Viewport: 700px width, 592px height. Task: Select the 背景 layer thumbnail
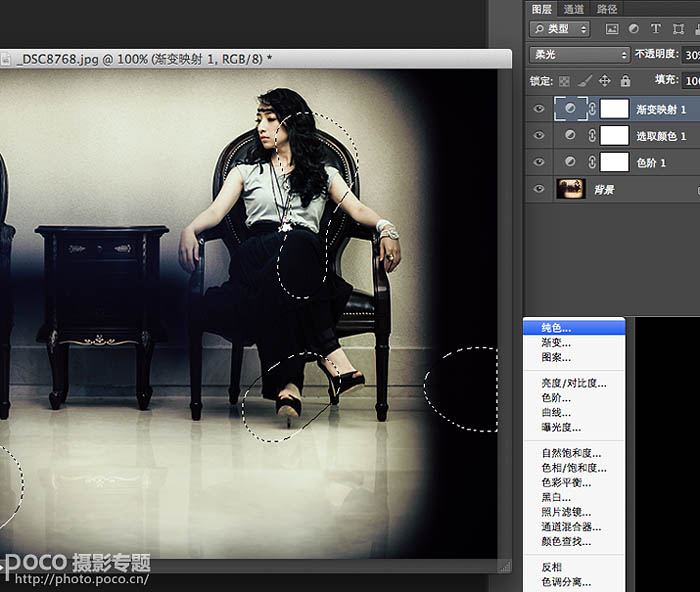click(x=571, y=188)
